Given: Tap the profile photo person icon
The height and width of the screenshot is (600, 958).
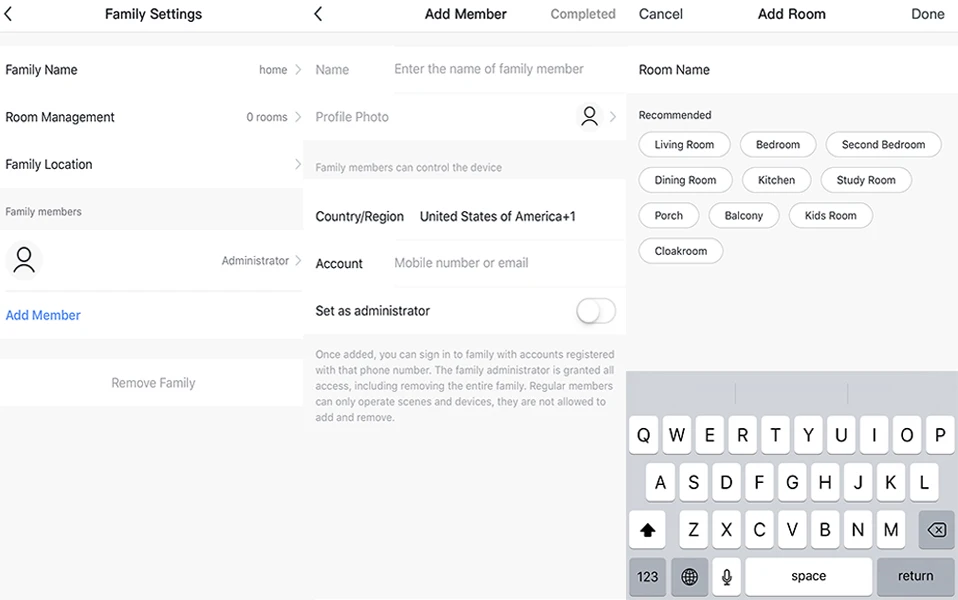Looking at the screenshot, I should tap(589, 116).
